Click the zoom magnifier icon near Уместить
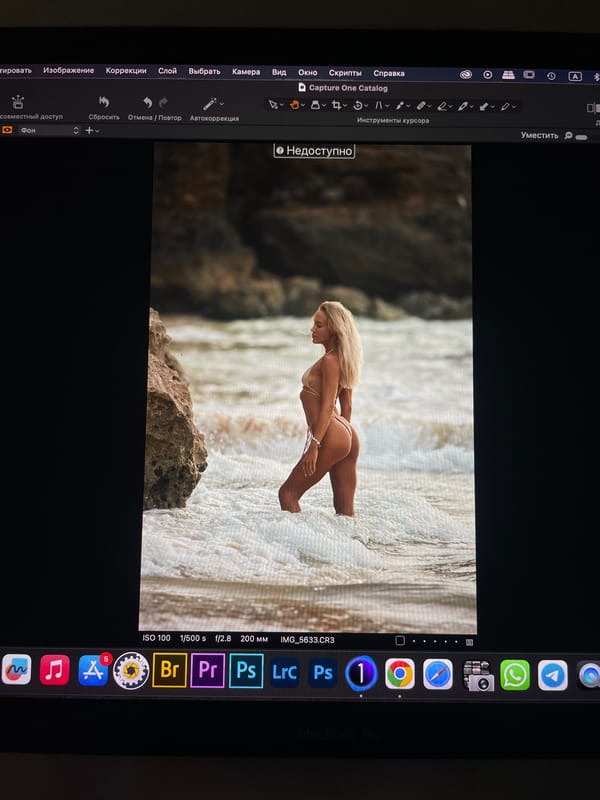The image size is (600, 800). point(568,136)
